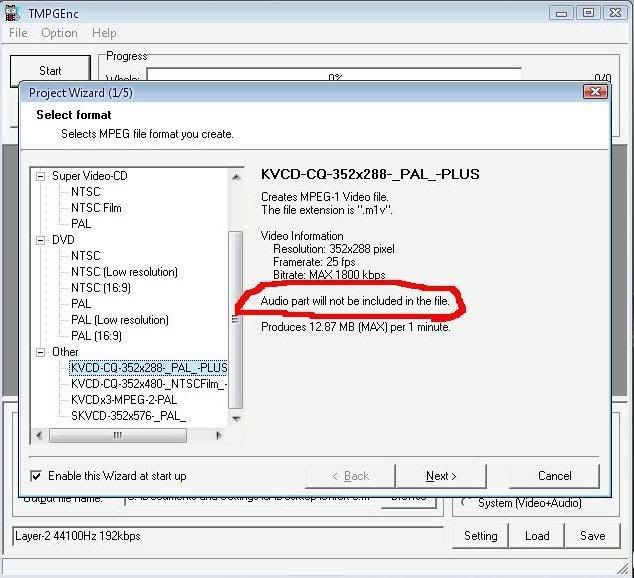Viewport: 634px width, 578px height.
Task: Select NTSC under DVD
Action: click(x=85, y=256)
